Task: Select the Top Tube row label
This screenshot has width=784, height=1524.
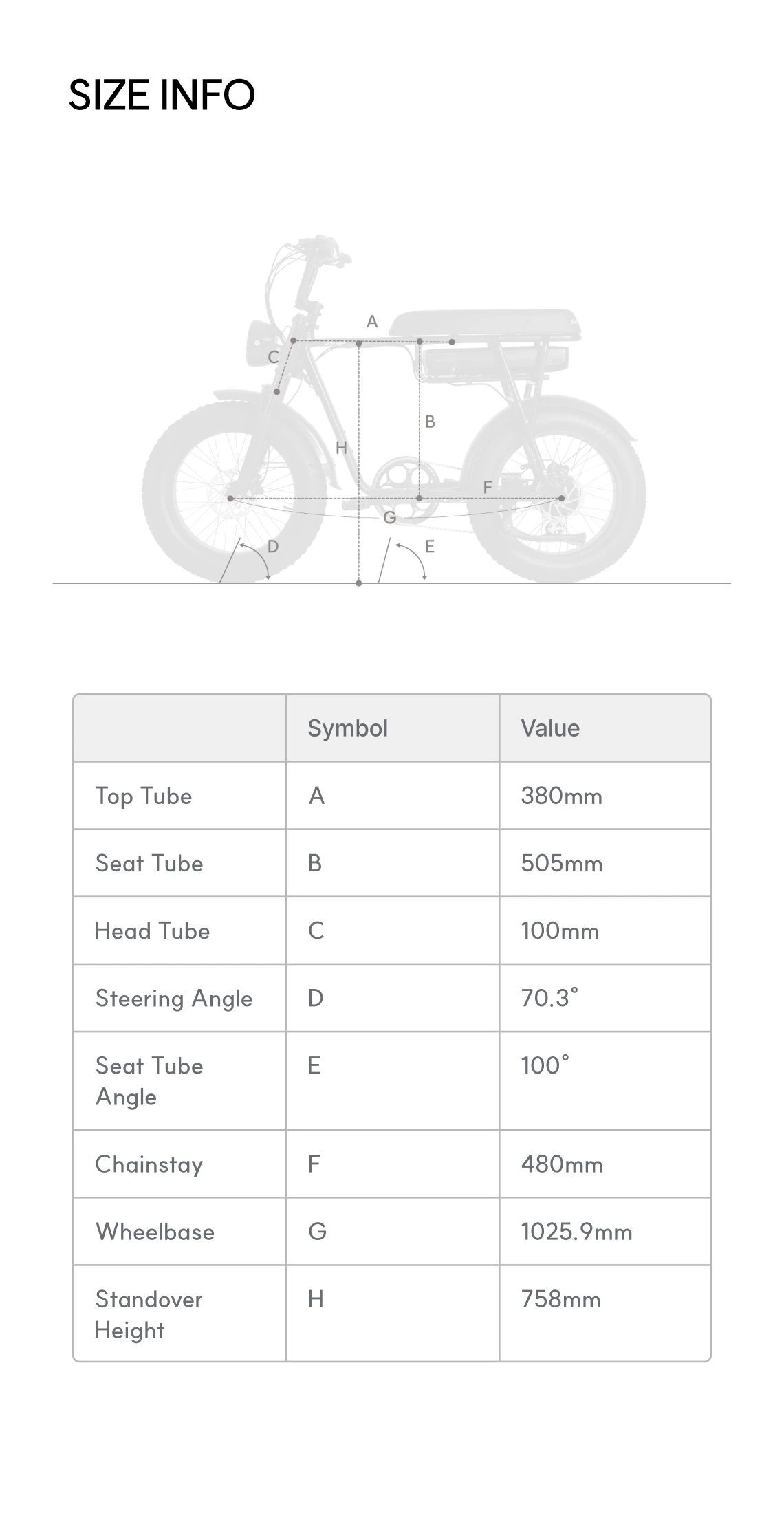Action: pyautogui.click(x=144, y=796)
